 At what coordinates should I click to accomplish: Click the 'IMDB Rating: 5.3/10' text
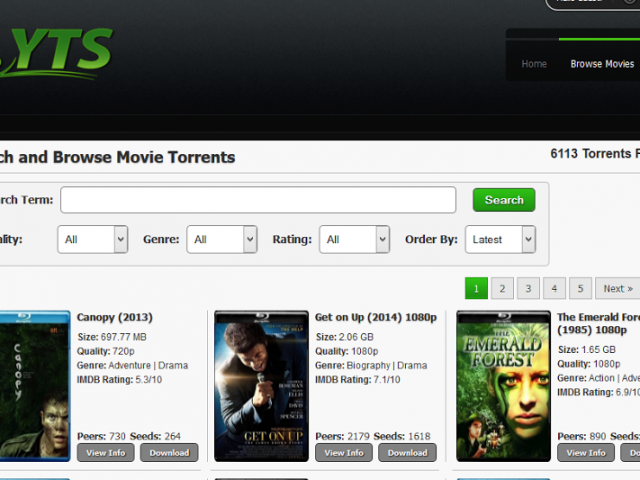(120, 380)
